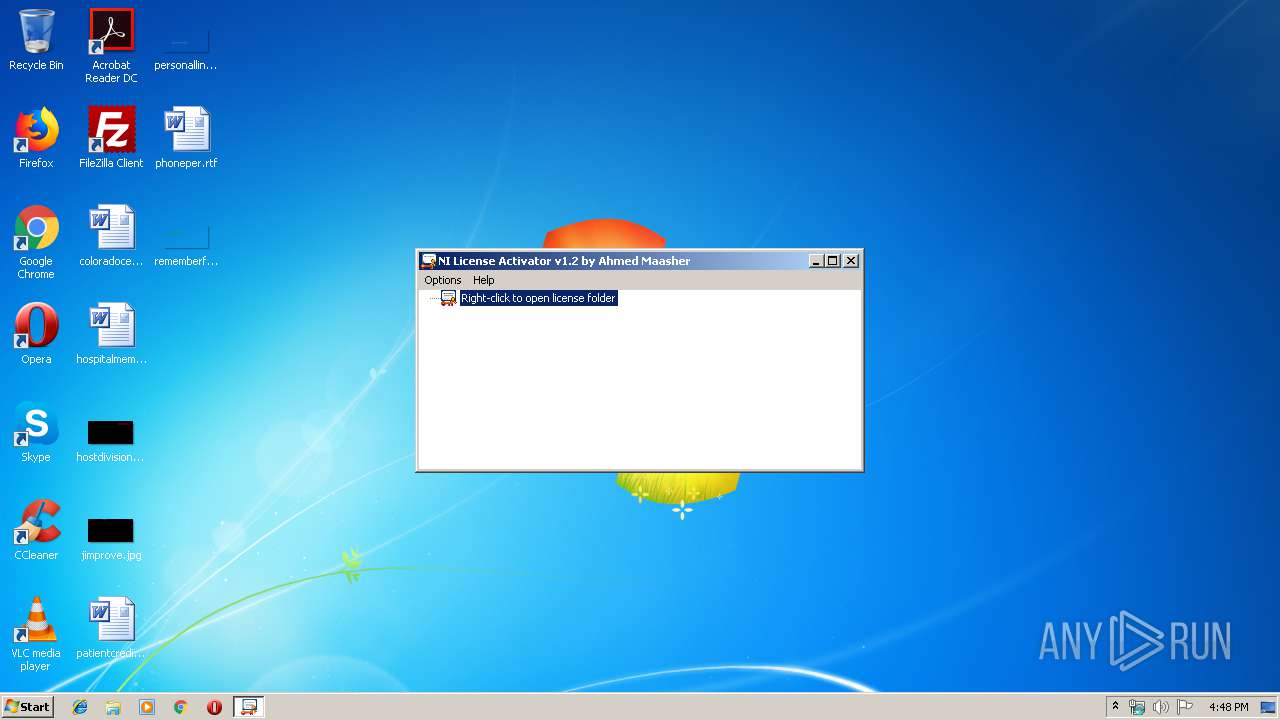Select the personallin desktop file
This screenshot has height=720, width=1280.
(x=186, y=50)
